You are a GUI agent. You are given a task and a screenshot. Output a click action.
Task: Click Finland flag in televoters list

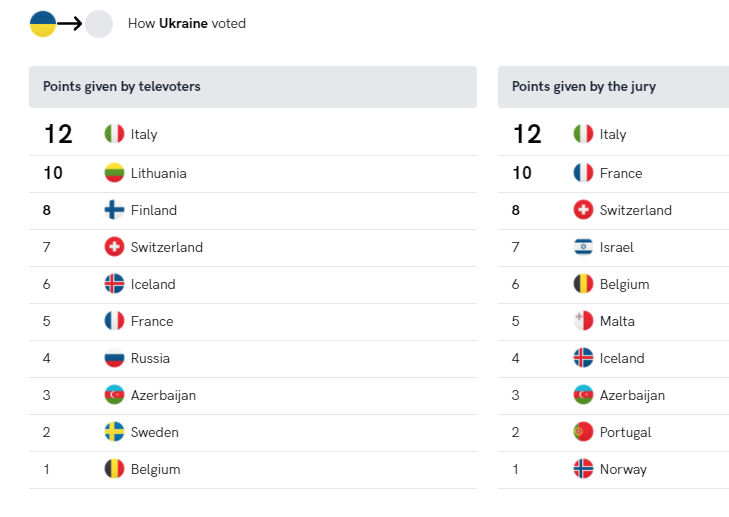click(x=114, y=210)
